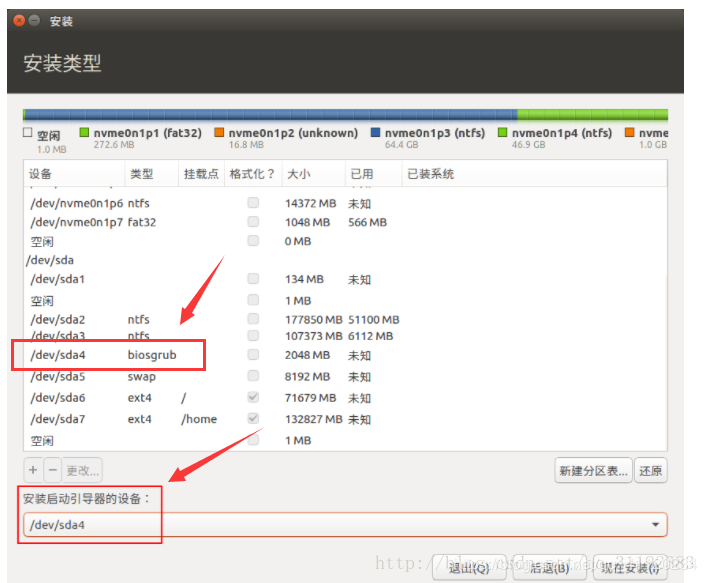The width and height of the screenshot is (707, 583).
Task: Click the 已用 column header
Action: point(373,174)
